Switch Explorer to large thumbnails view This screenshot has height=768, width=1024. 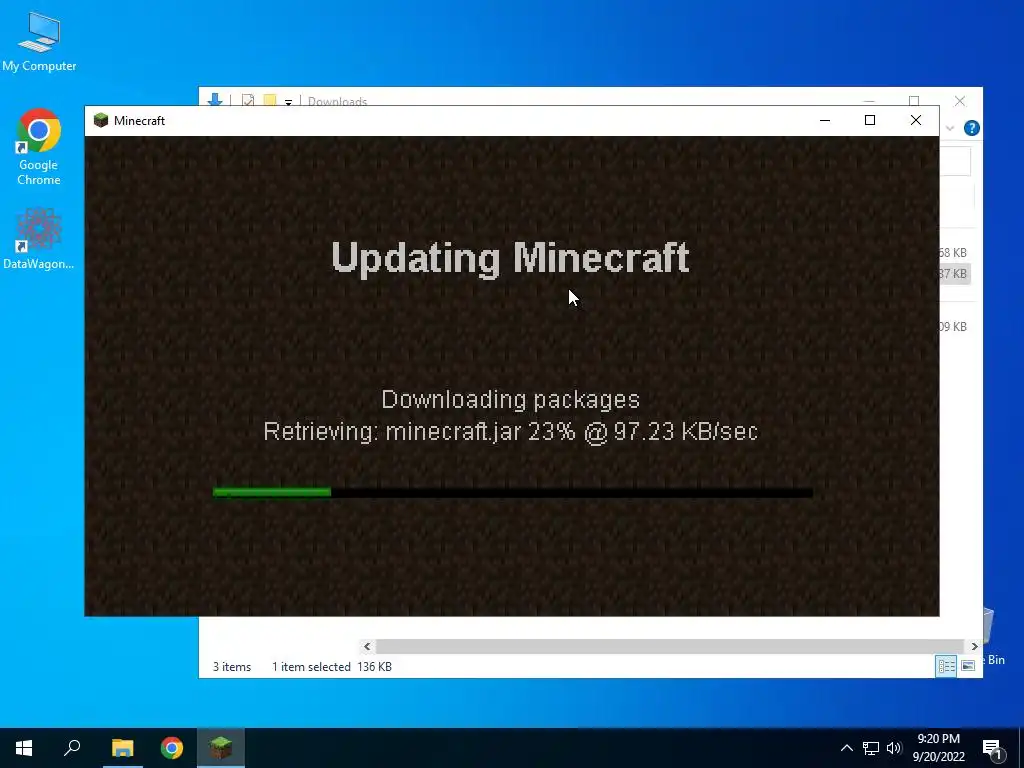pyautogui.click(x=968, y=665)
